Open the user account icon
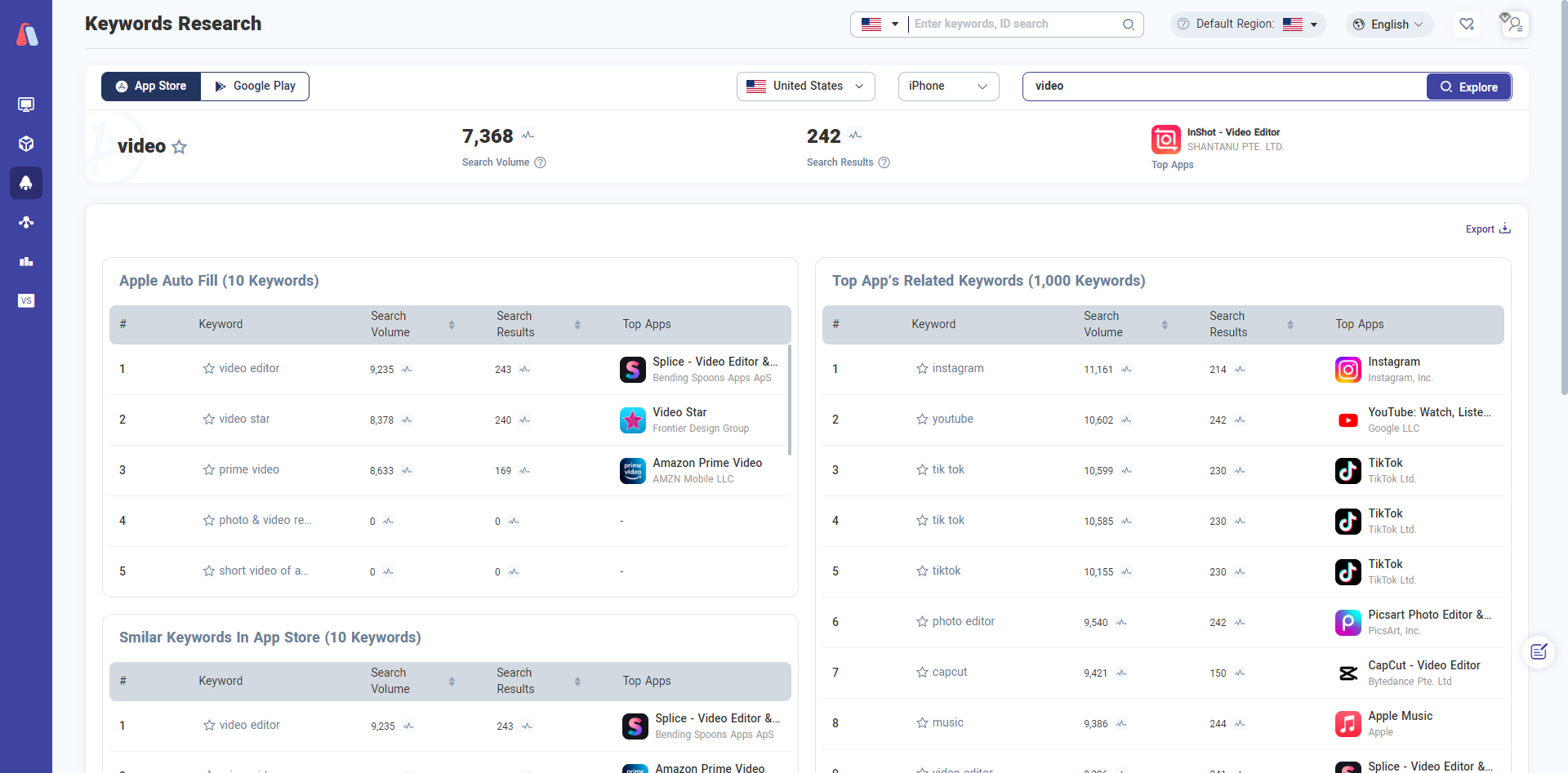The width and height of the screenshot is (1568, 773). pyautogui.click(x=1515, y=24)
